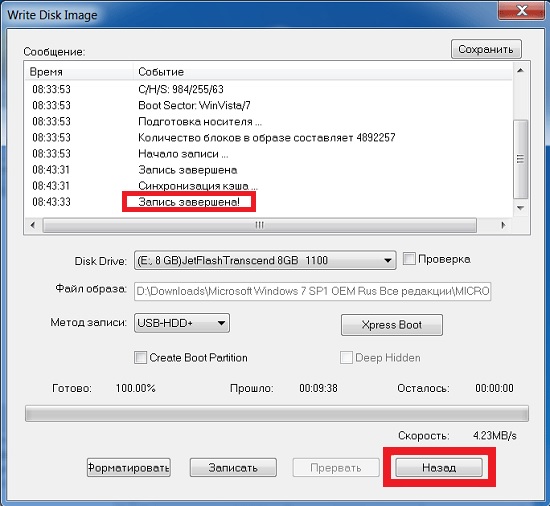Open the Метод записи USB-HDD+ dropdown
This screenshot has width=550, height=506.
[x=182, y=323]
